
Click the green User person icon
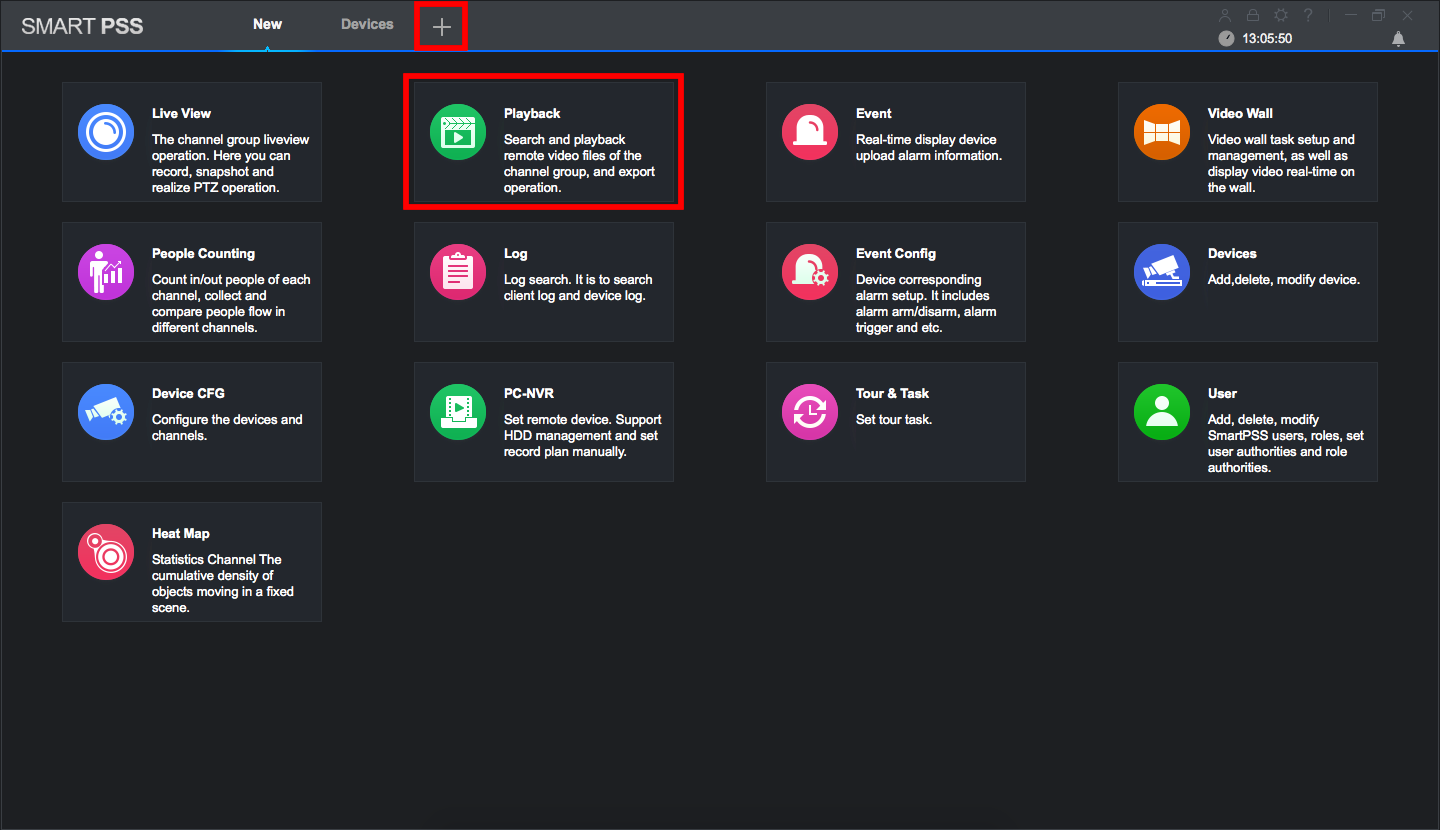click(x=1162, y=412)
